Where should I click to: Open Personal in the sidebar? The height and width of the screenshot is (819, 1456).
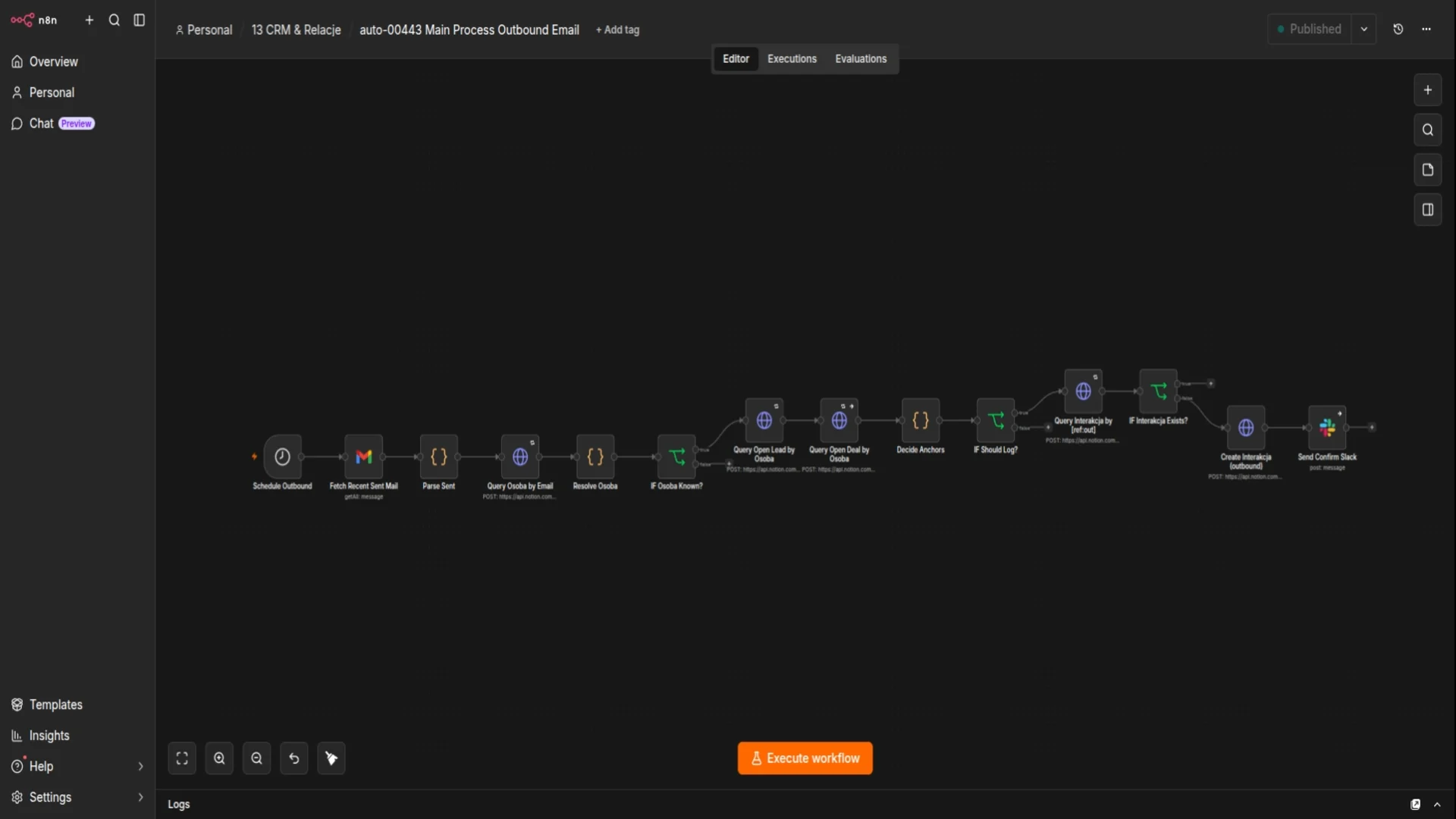pos(77,93)
